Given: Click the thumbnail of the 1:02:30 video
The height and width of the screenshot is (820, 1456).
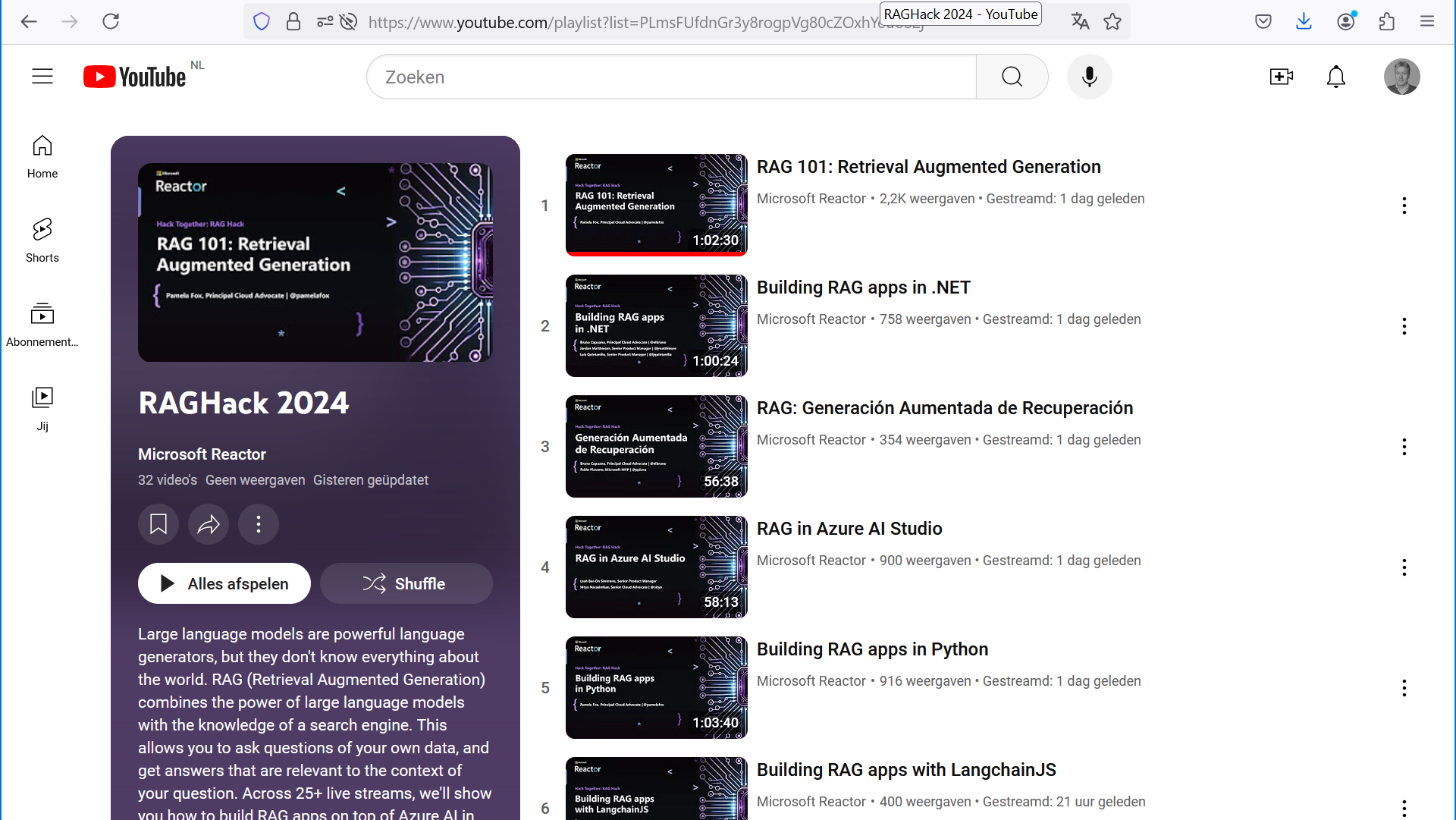Looking at the screenshot, I should pos(657,205).
